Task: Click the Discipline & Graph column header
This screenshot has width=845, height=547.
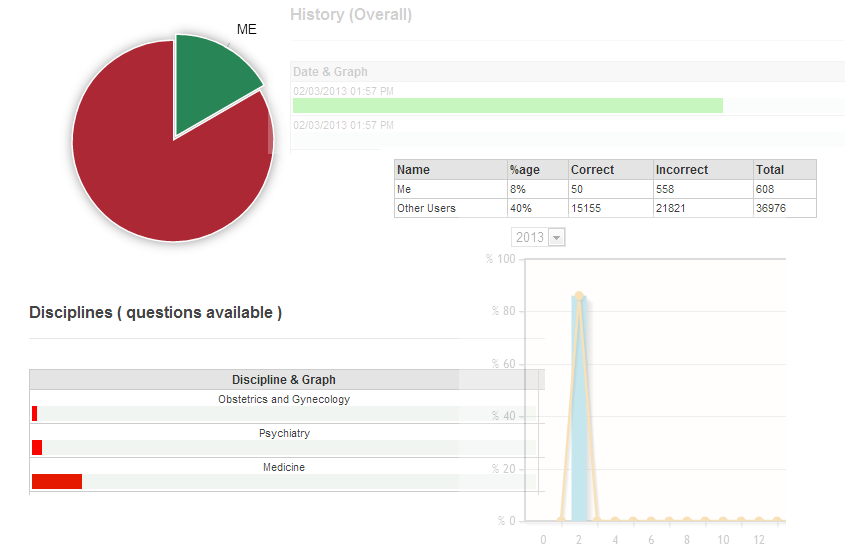Action: [x=284, y=379]
